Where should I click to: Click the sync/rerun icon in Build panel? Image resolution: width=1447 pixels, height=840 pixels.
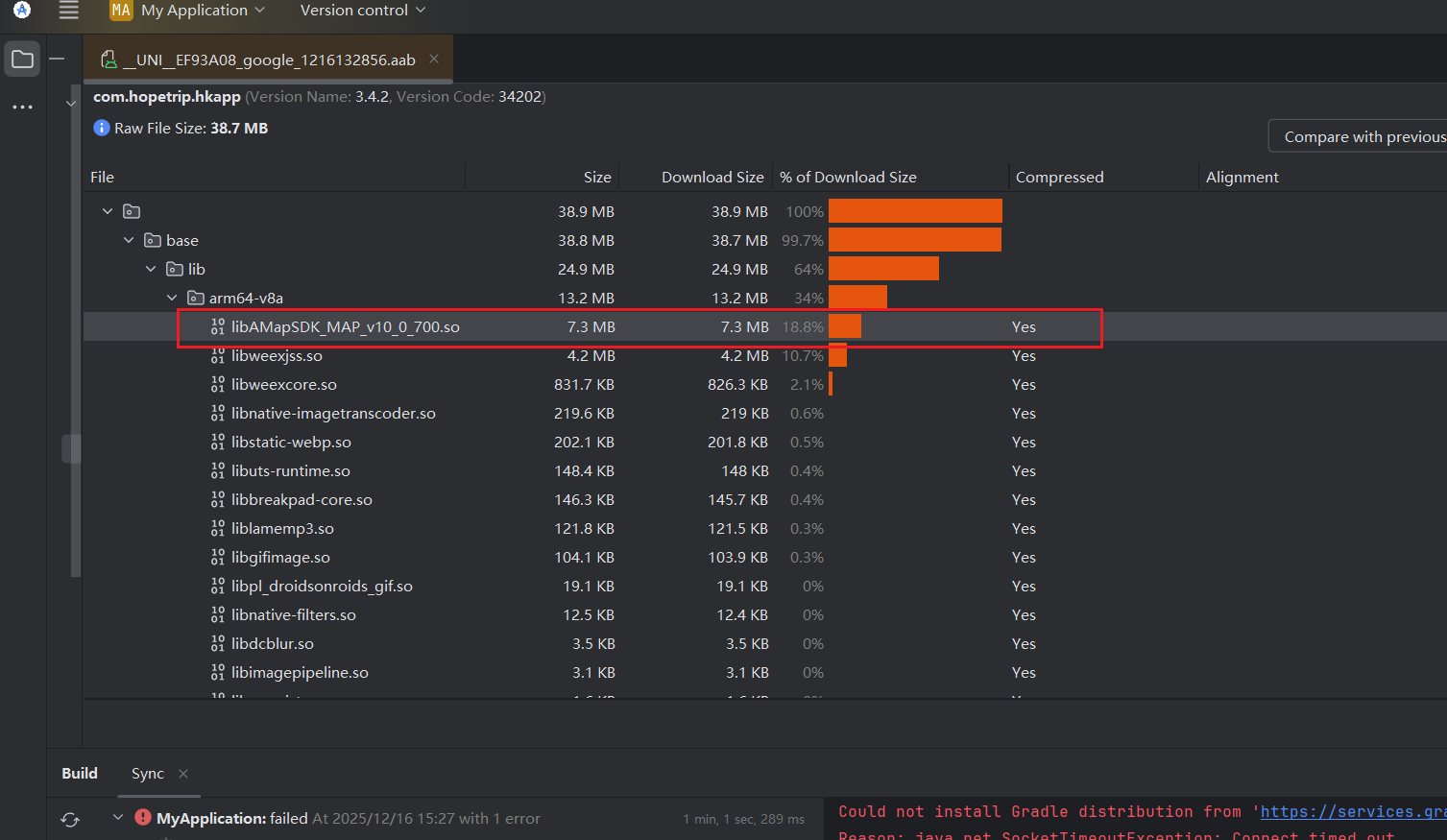pos(70,819)
